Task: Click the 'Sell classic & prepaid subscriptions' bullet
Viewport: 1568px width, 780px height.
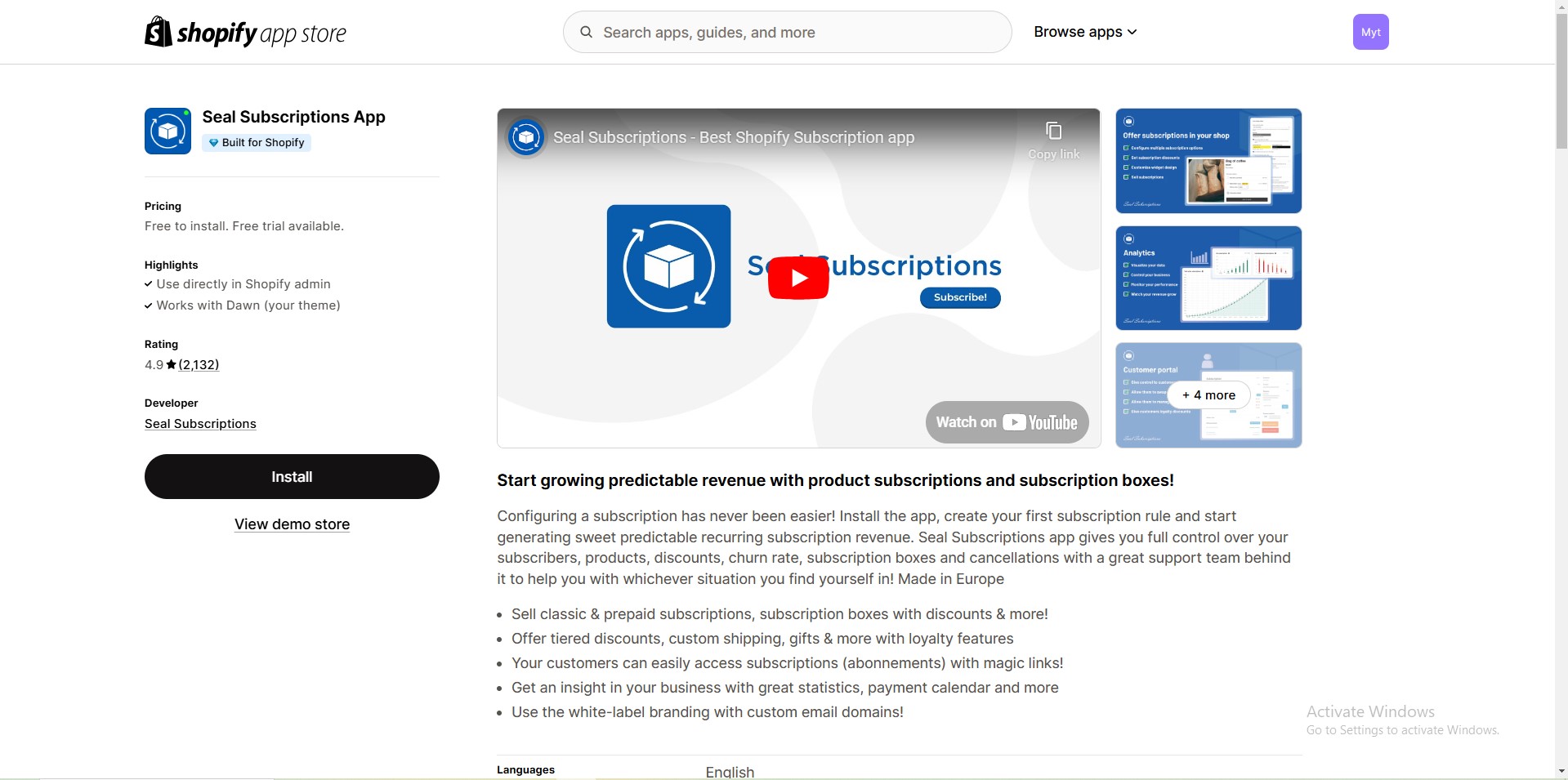Action: 780,614
